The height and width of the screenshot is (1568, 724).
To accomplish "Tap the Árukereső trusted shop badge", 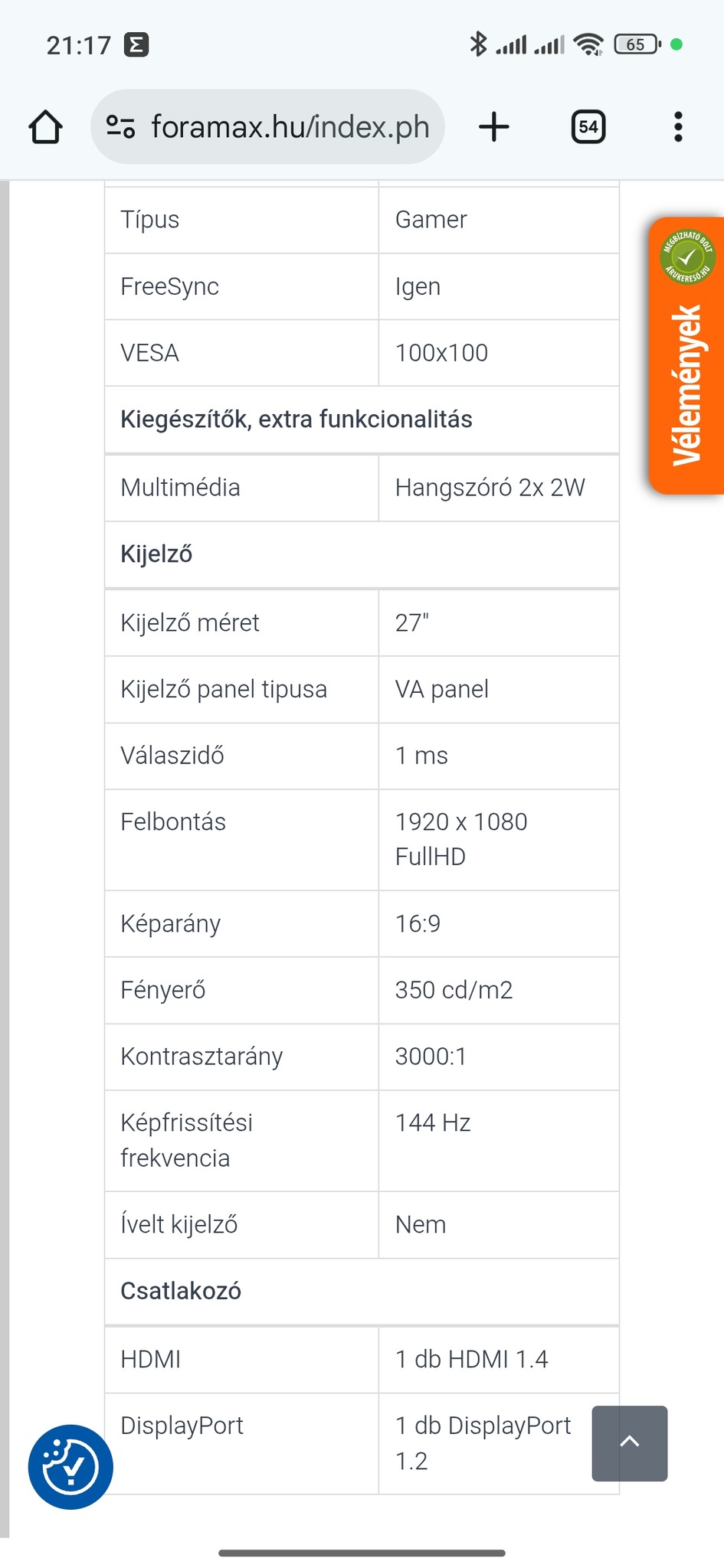I will (686, 256).
